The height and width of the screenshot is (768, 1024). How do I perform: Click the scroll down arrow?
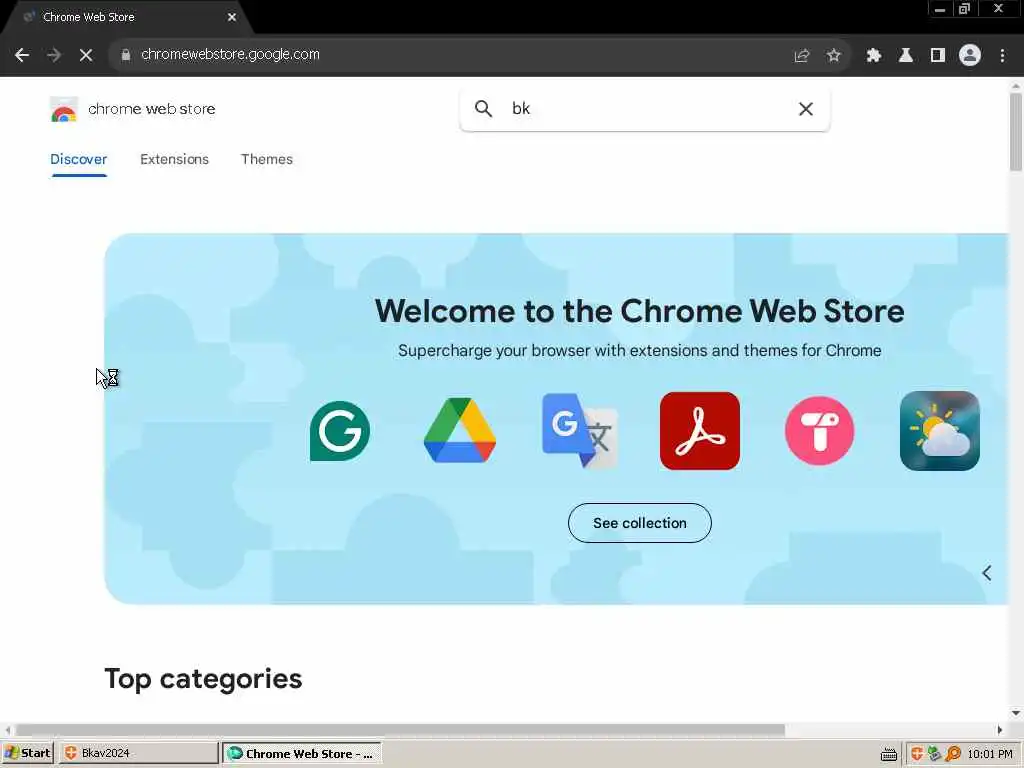pos(1016,713)
